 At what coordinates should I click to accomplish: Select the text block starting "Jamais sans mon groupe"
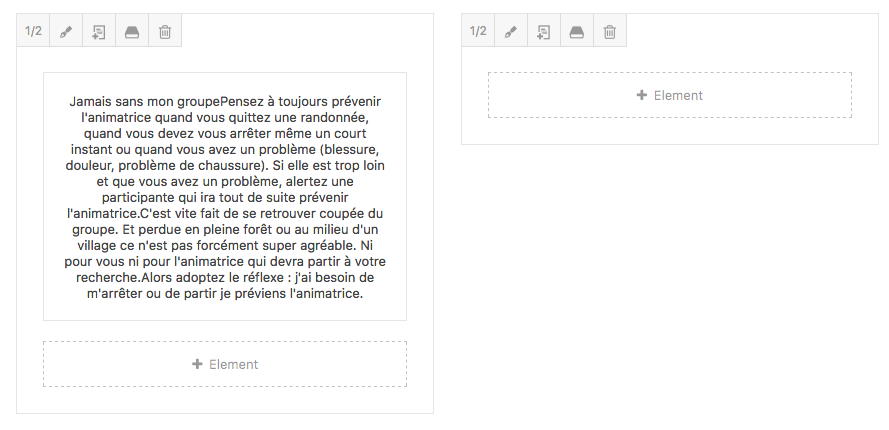(x=225, y=196)
